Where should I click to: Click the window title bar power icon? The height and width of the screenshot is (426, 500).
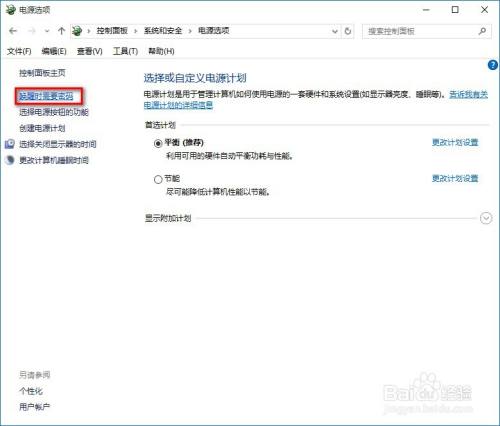click(10, 10)
